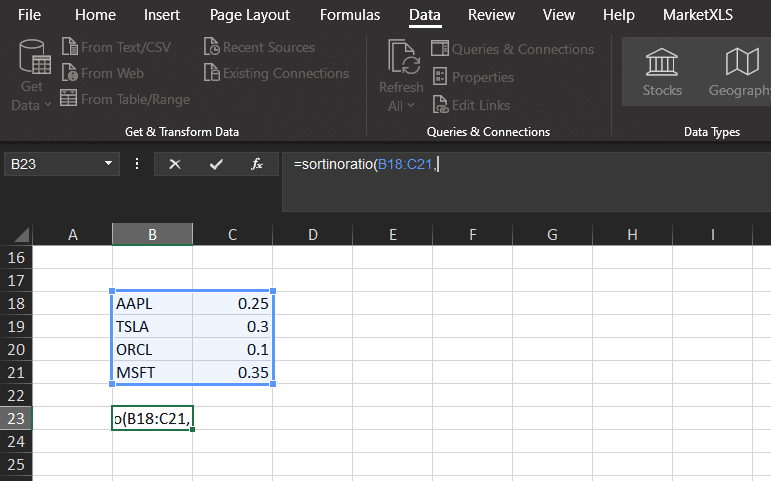
Task: Open Recent Sources list
Action: [259, 47]
